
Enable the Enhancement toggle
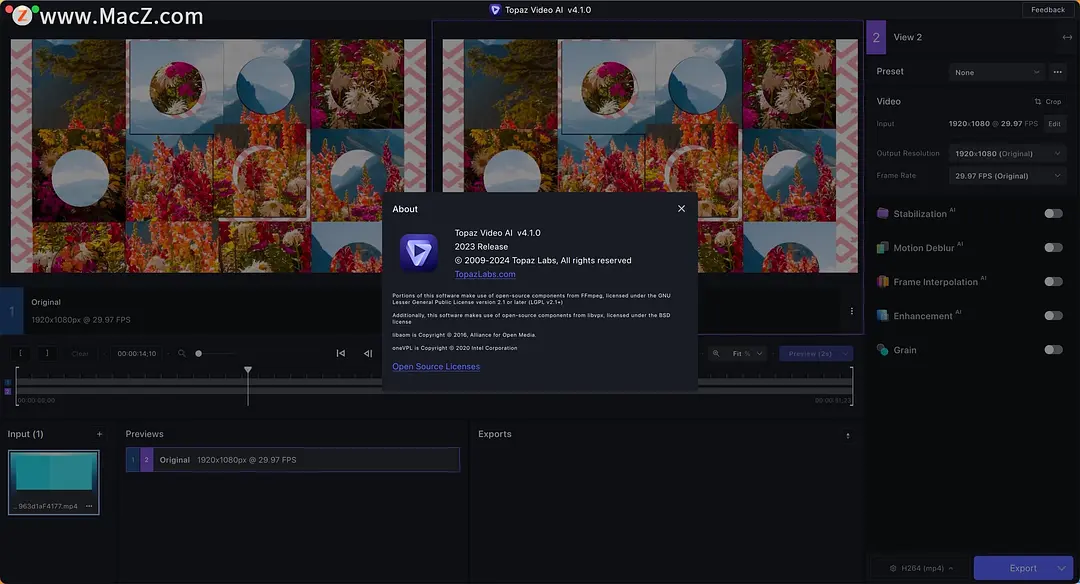click(1053, 315)
